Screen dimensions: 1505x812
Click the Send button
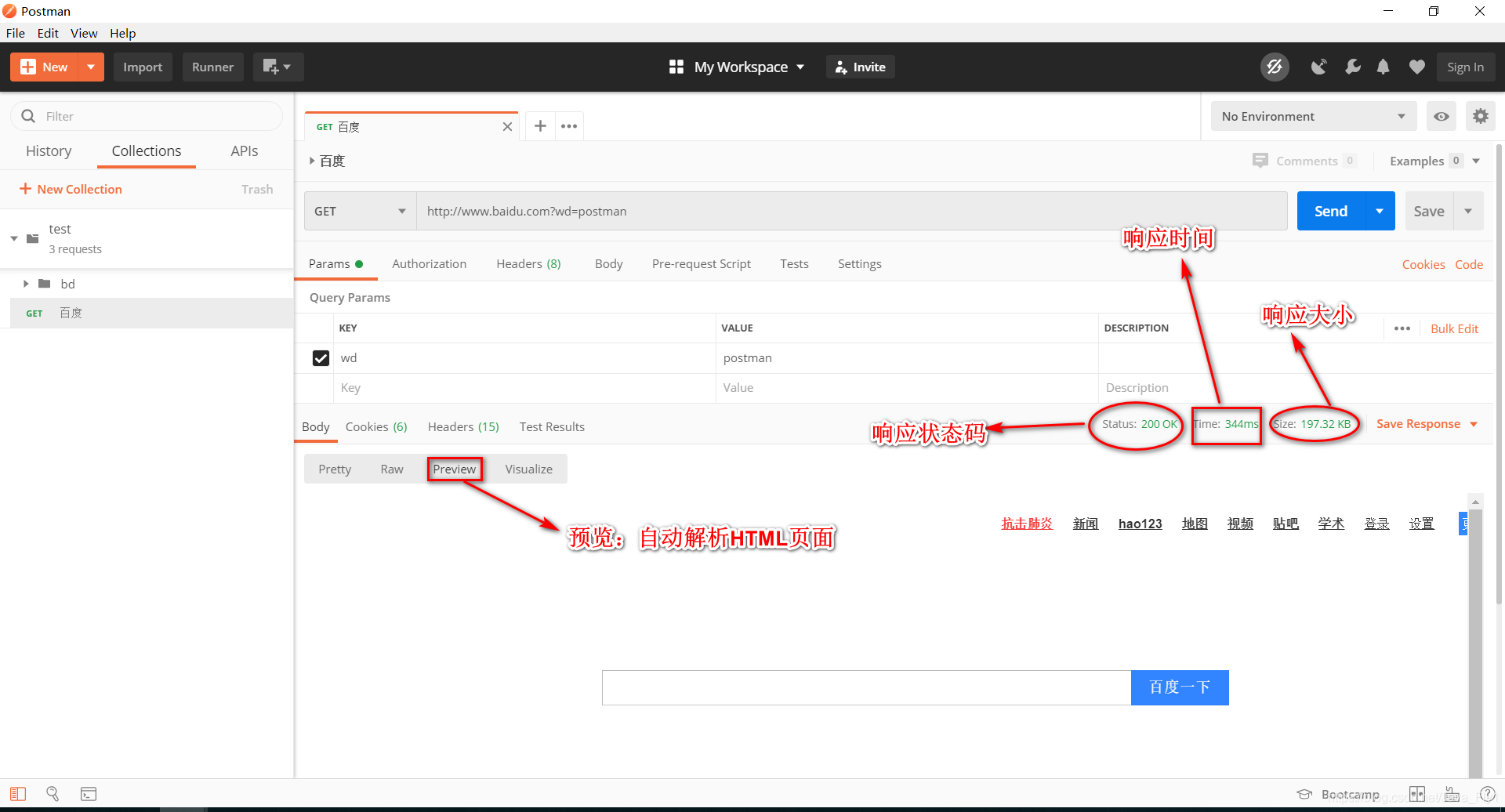point(1331,211)
